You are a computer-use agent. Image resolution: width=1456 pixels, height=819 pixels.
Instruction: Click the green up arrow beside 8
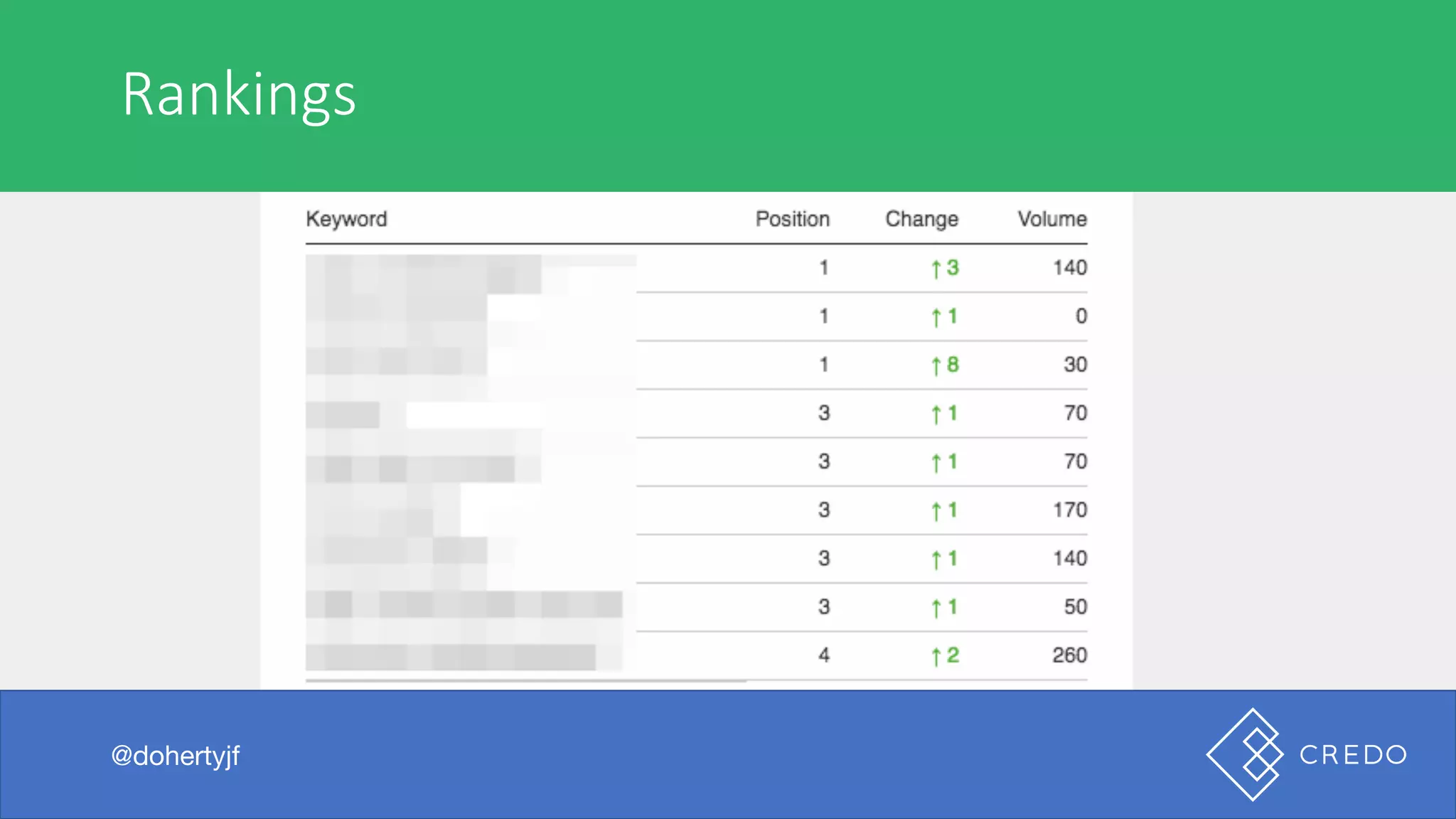point(936,365)
